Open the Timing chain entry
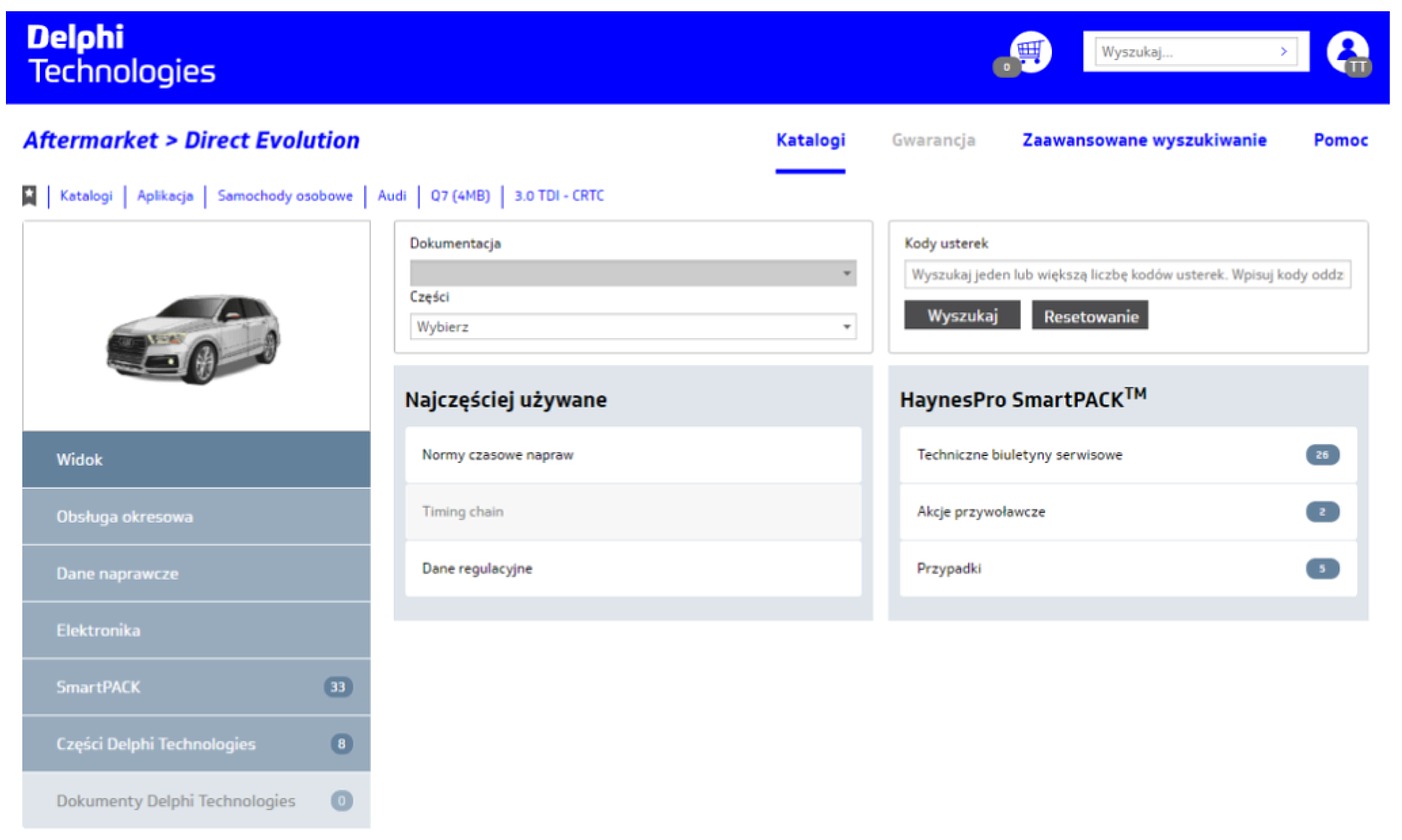1402x840 pixels. click(x=633, y=512)
